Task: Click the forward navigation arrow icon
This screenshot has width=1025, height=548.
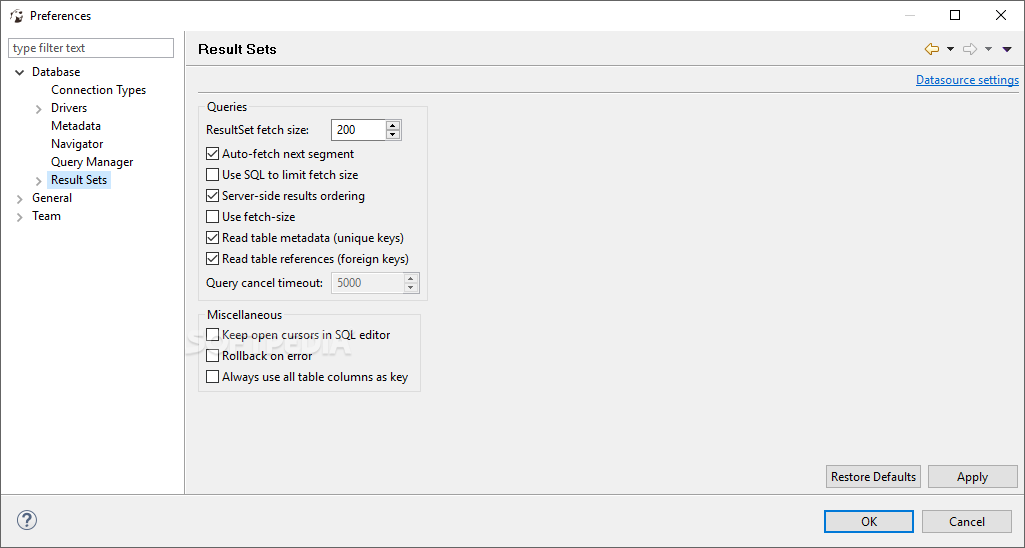Action: (969, 49)
